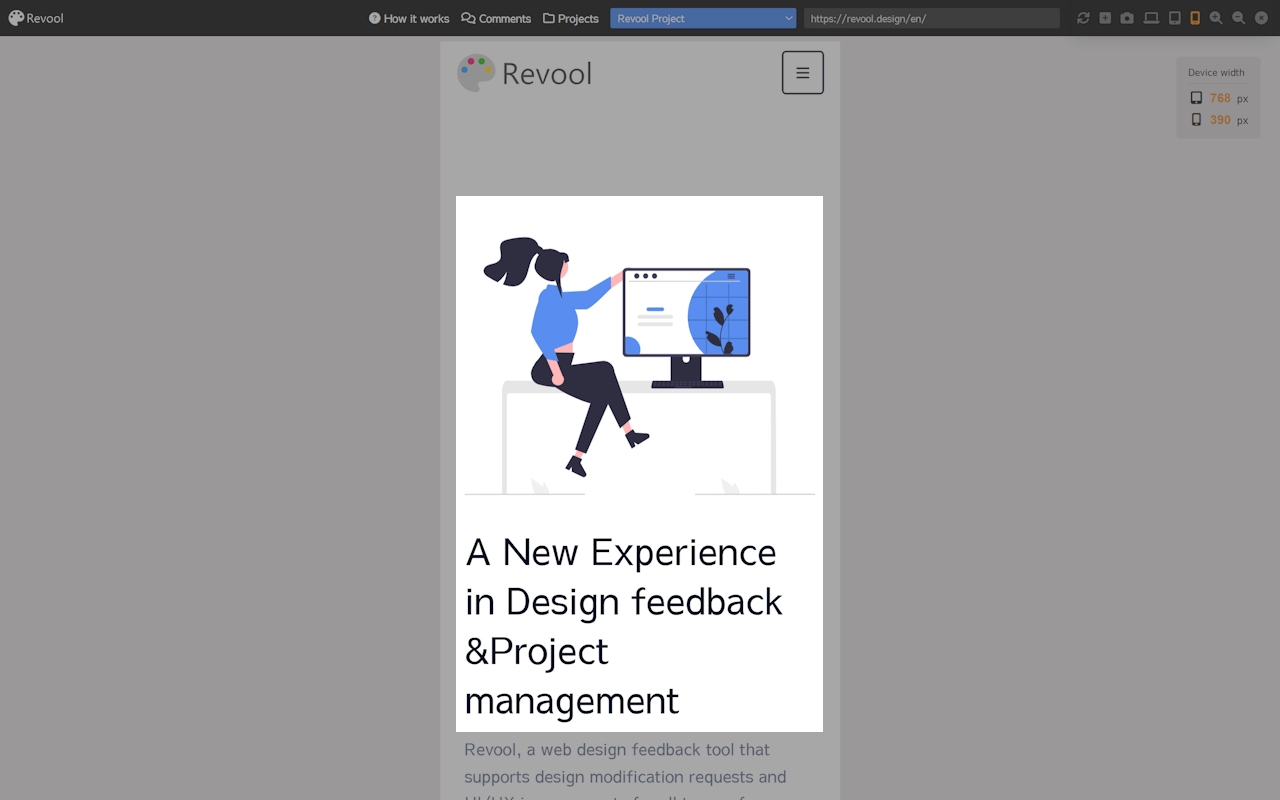This screenshot has width=1280, height=800.
Task: Click the woman at desk illustration
Action: click(x=640, y=365)
